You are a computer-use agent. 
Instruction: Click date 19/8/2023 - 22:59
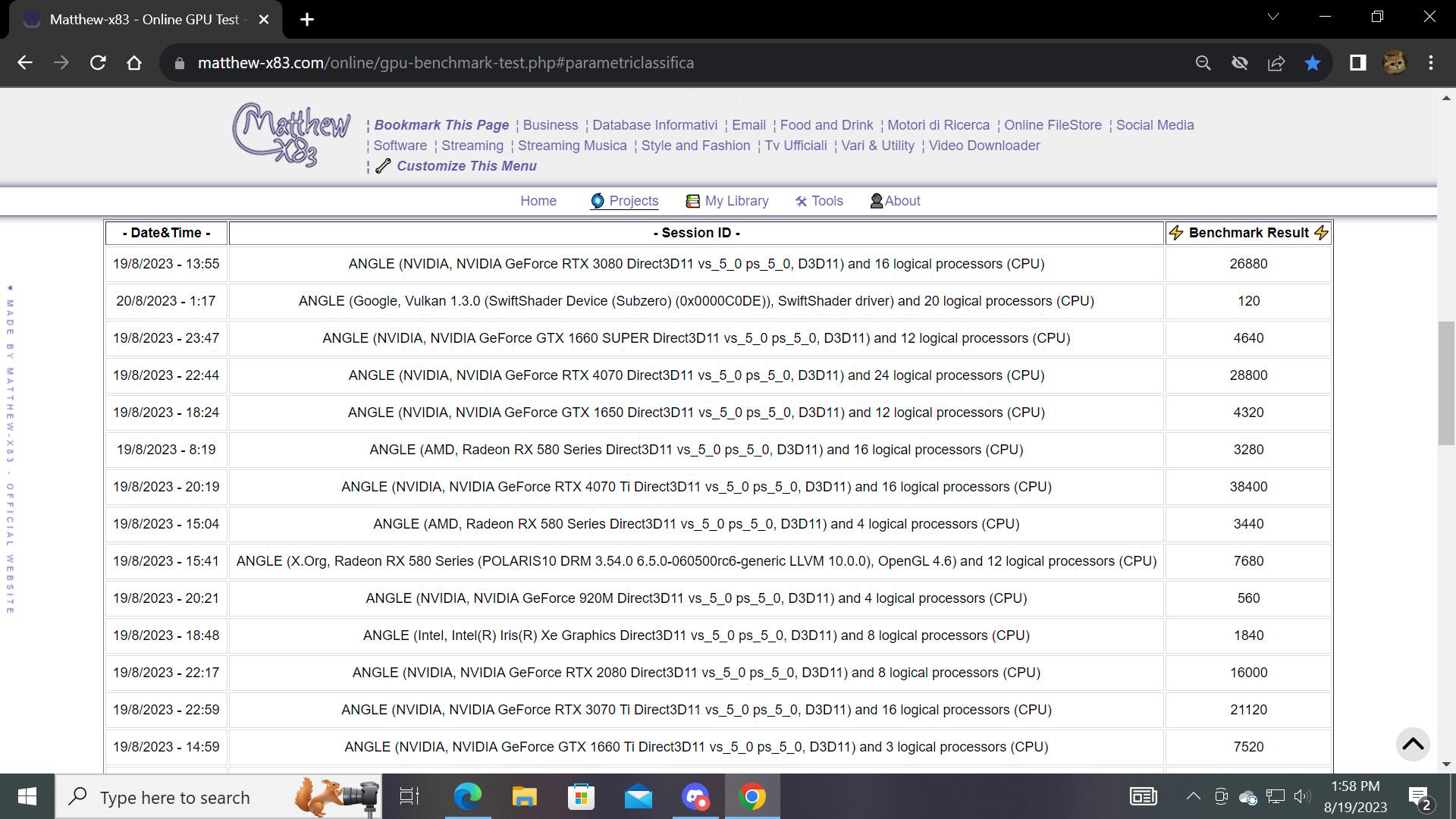click(x=166, y=710)
